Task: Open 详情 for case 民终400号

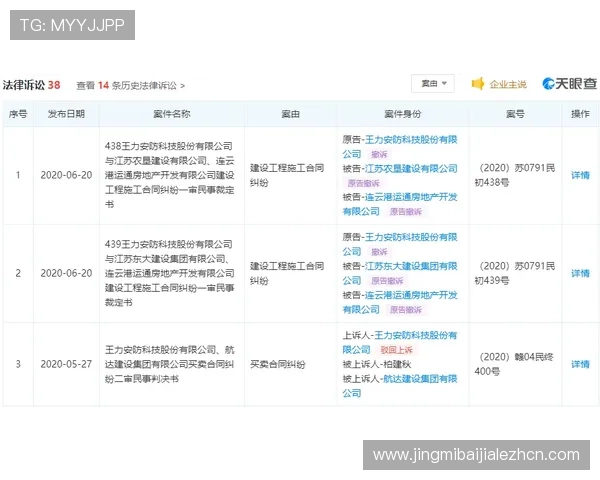Action: [580, 364]
